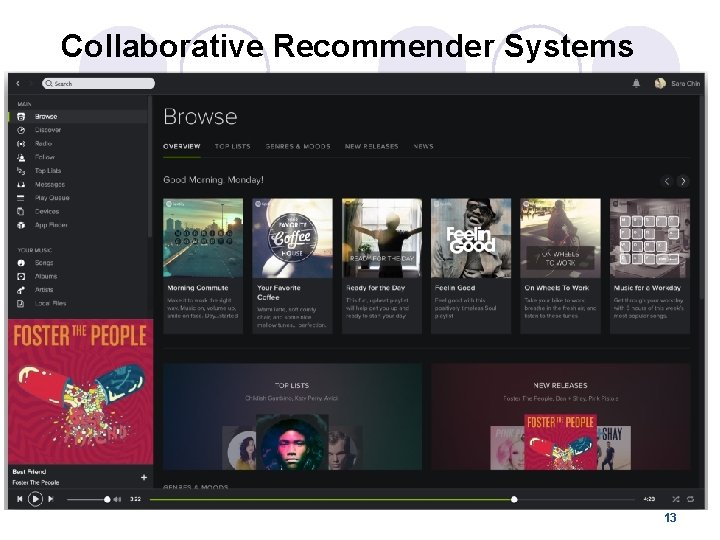
Task: Switch to the News tab
Action: (x=423, y=146)
